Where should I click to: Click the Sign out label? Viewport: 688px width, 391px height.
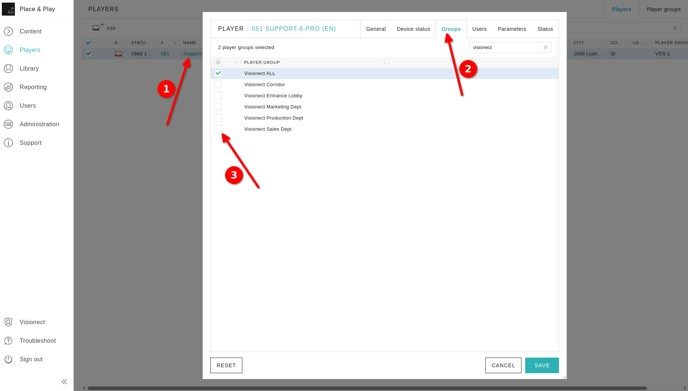[x=31, y=359]
